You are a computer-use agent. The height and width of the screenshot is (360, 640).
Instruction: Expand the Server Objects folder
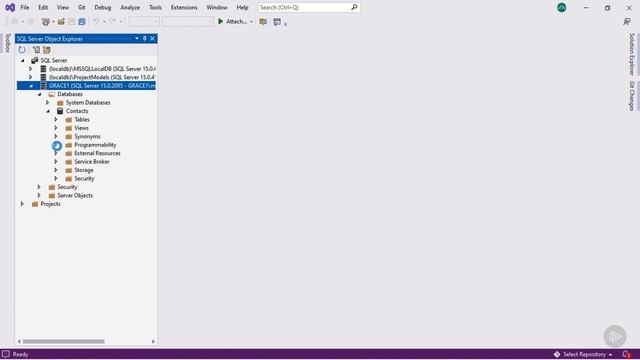39,196
